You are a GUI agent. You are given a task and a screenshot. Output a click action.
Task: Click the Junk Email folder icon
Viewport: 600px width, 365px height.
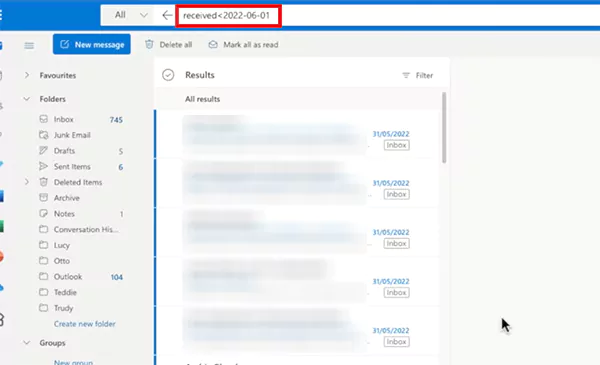(x=44, y=135)
